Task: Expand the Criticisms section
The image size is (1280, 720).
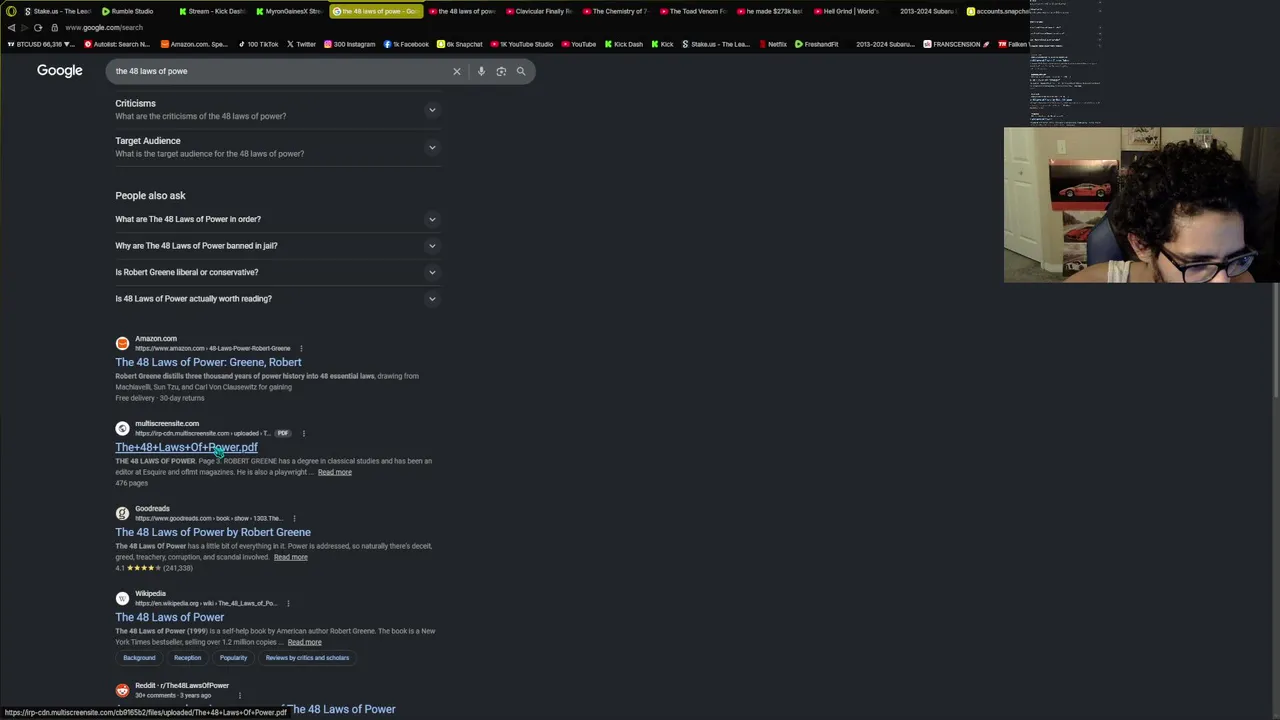Action: pos(277,109)
